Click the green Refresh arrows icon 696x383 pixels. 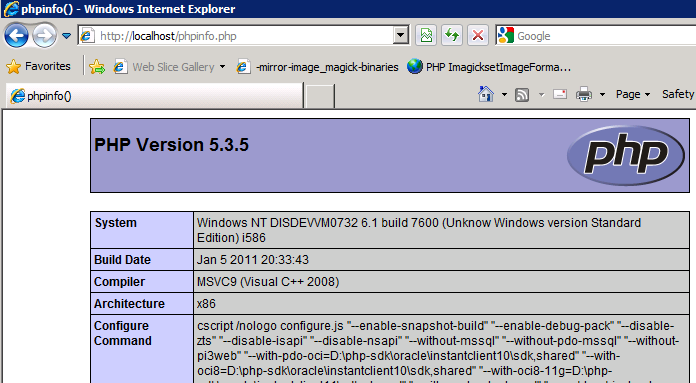coord(452,35)
